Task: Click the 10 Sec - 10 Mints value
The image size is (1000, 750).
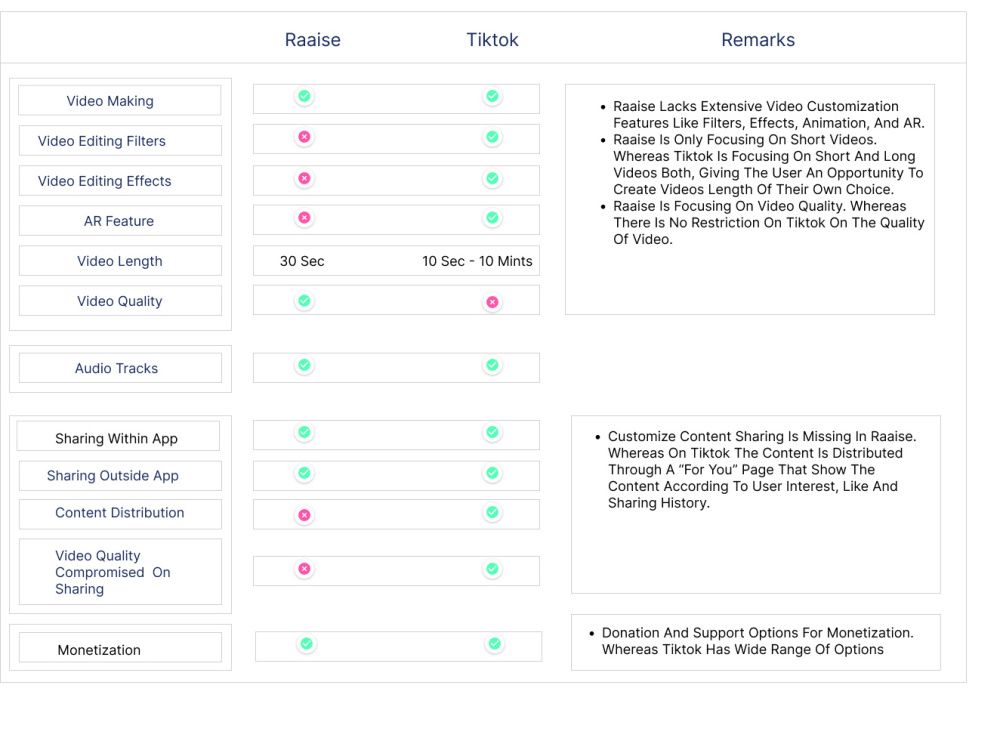Action: pyautogui.click(x=477, y=261)
